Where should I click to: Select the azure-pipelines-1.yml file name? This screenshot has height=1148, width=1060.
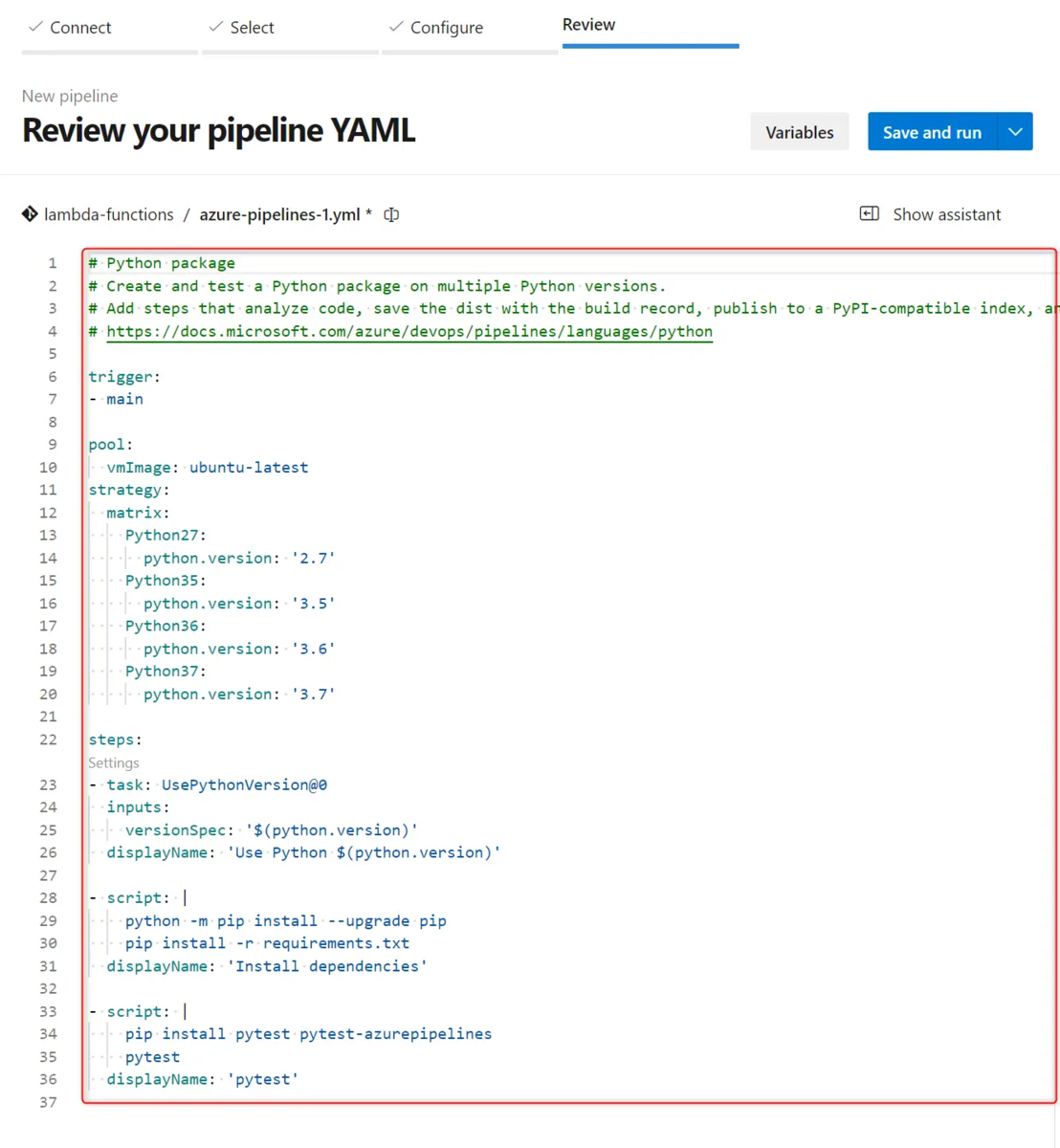tap(279, 214)
